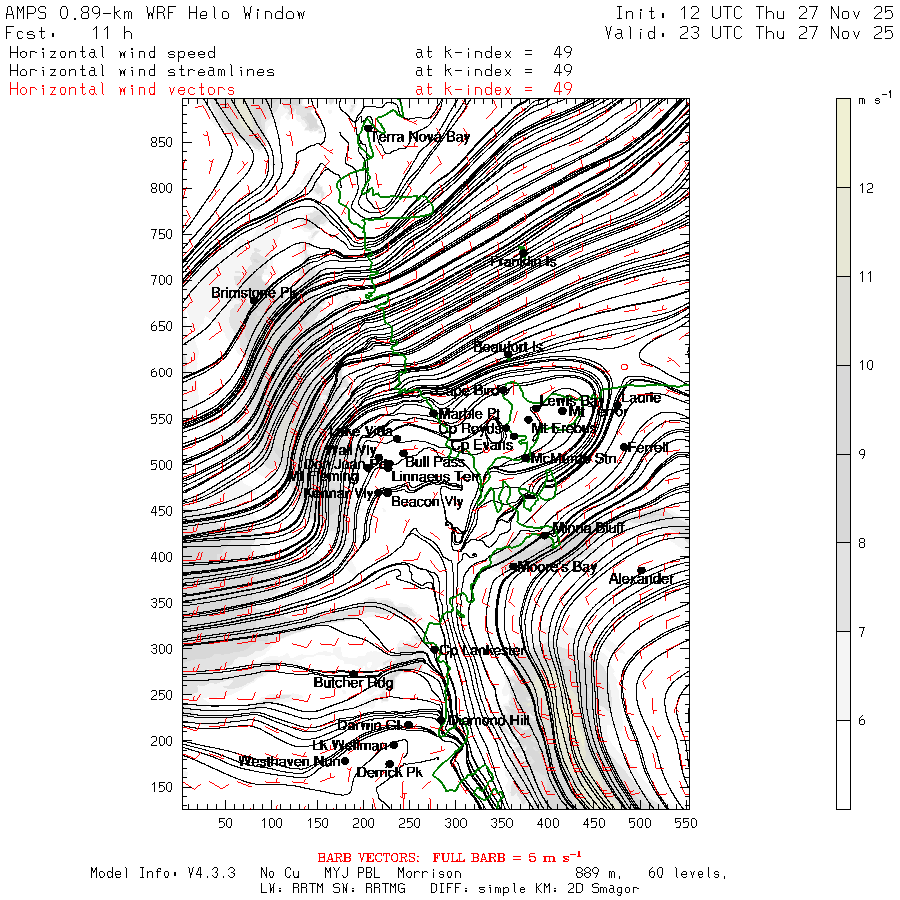
Task: Click the color bar value label 6
Action: (x=862, y=720)
